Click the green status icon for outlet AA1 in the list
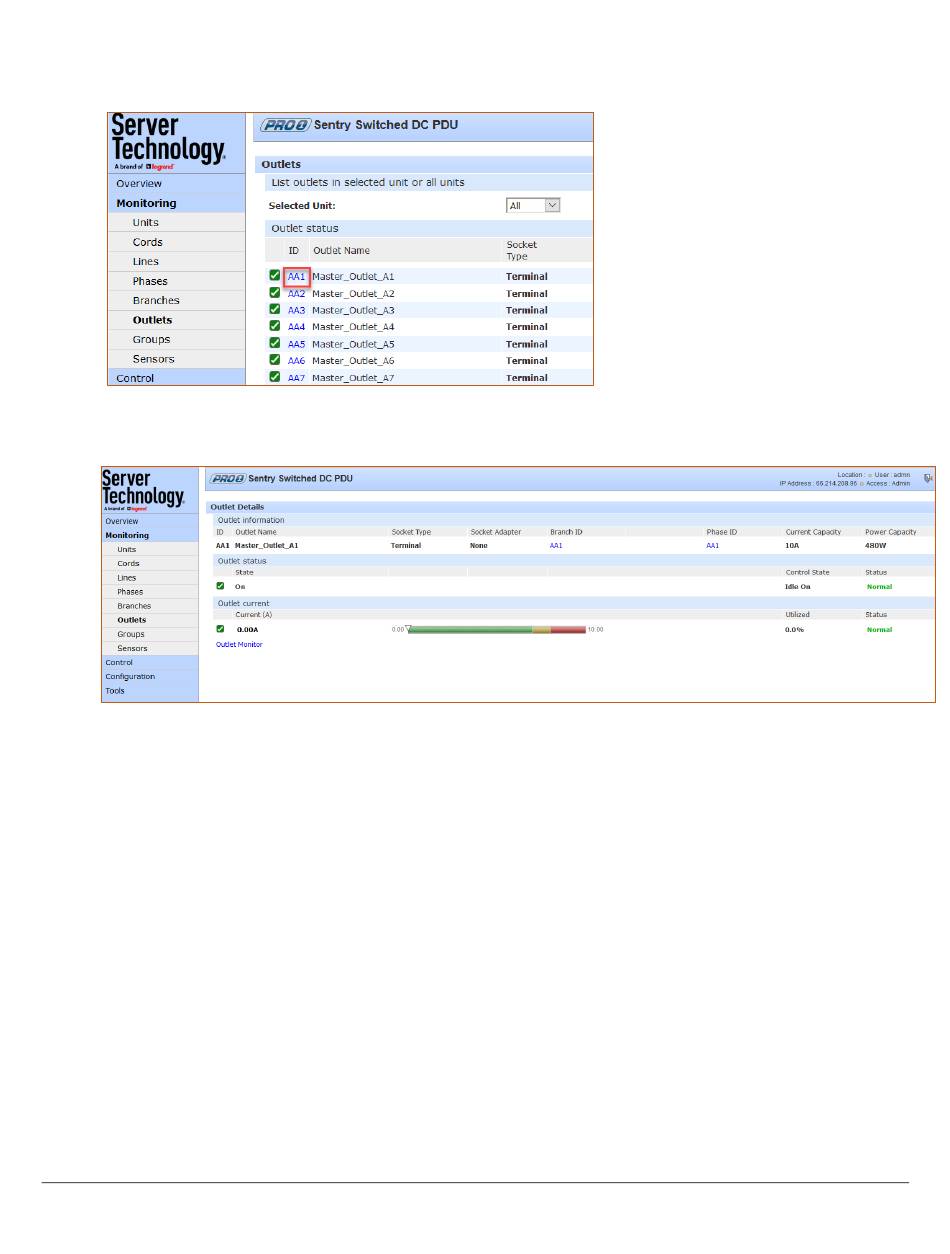The width and height of the screenshot is (950, 1254). pos(275,276)
